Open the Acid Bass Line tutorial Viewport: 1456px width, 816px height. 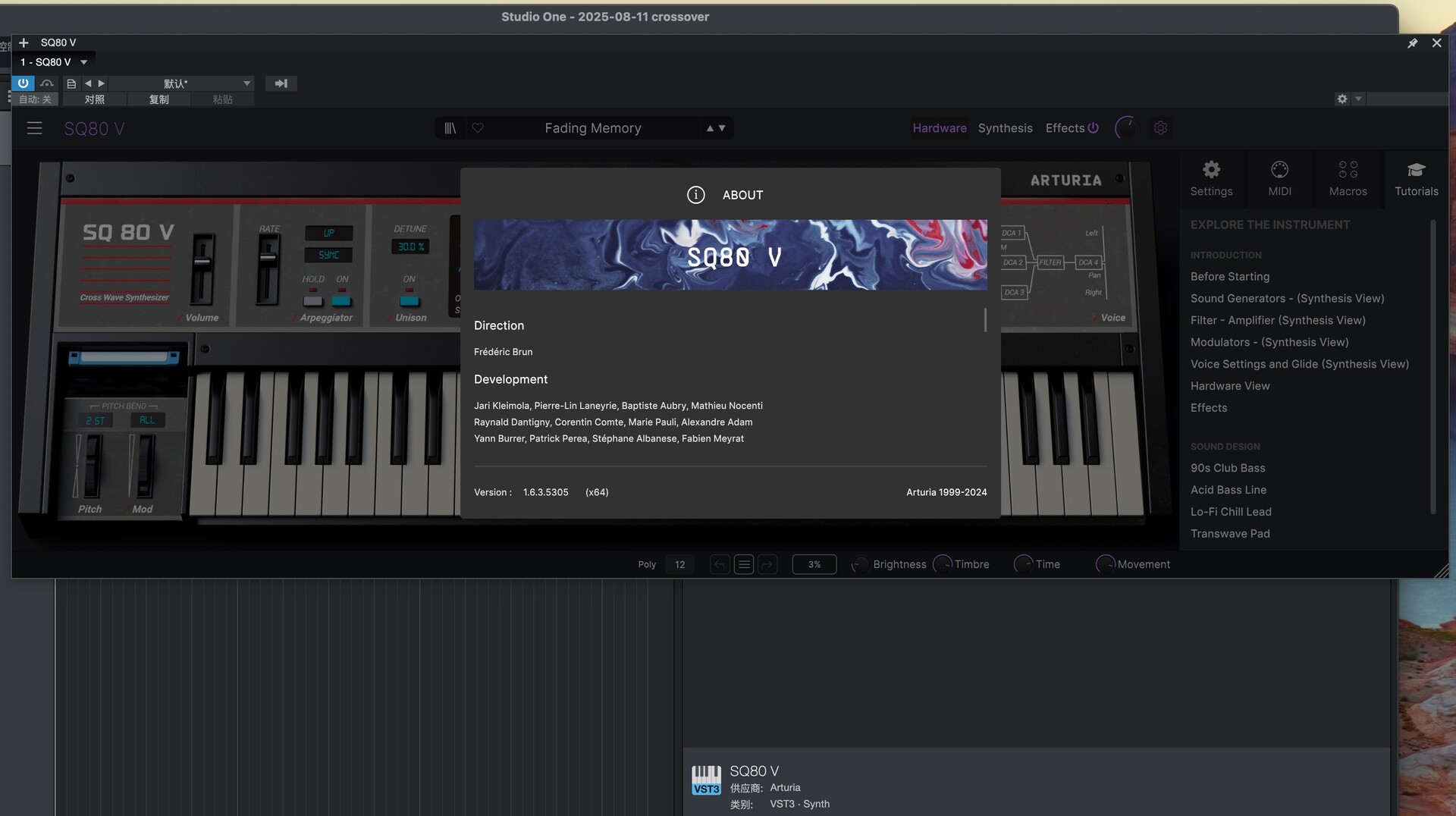coord(1228,491)
